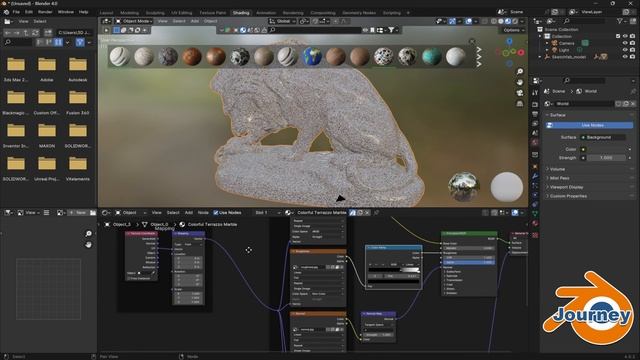
Task: Expand the Mist Pass panel
Action: tap(559, 178)
